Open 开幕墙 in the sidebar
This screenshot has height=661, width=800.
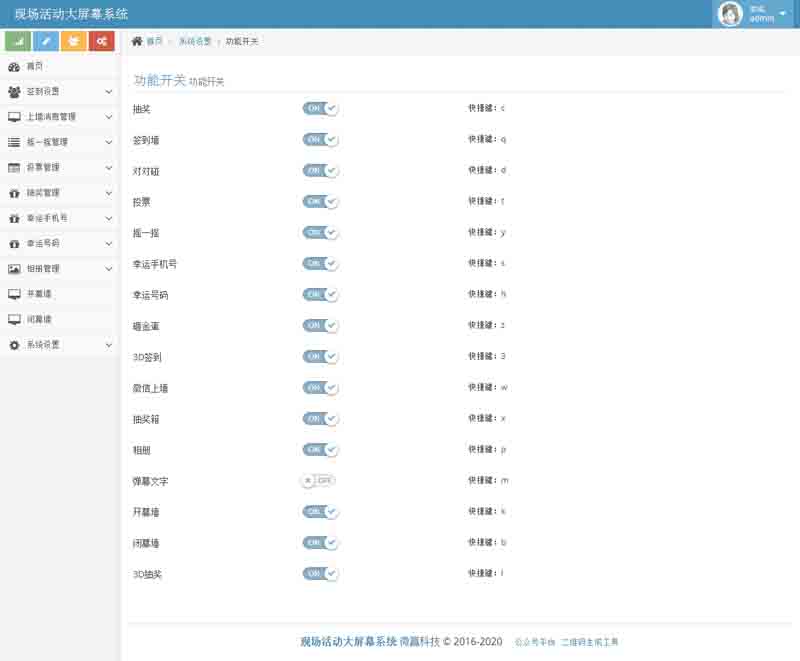39,294
